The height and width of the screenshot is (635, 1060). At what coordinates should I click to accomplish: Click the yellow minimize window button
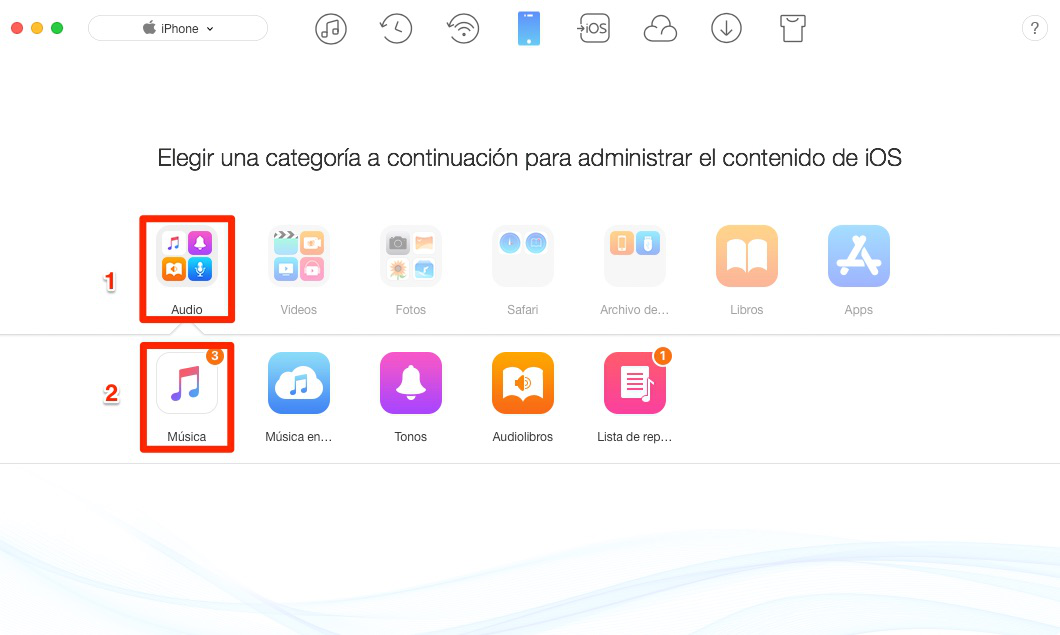(37, 28)
